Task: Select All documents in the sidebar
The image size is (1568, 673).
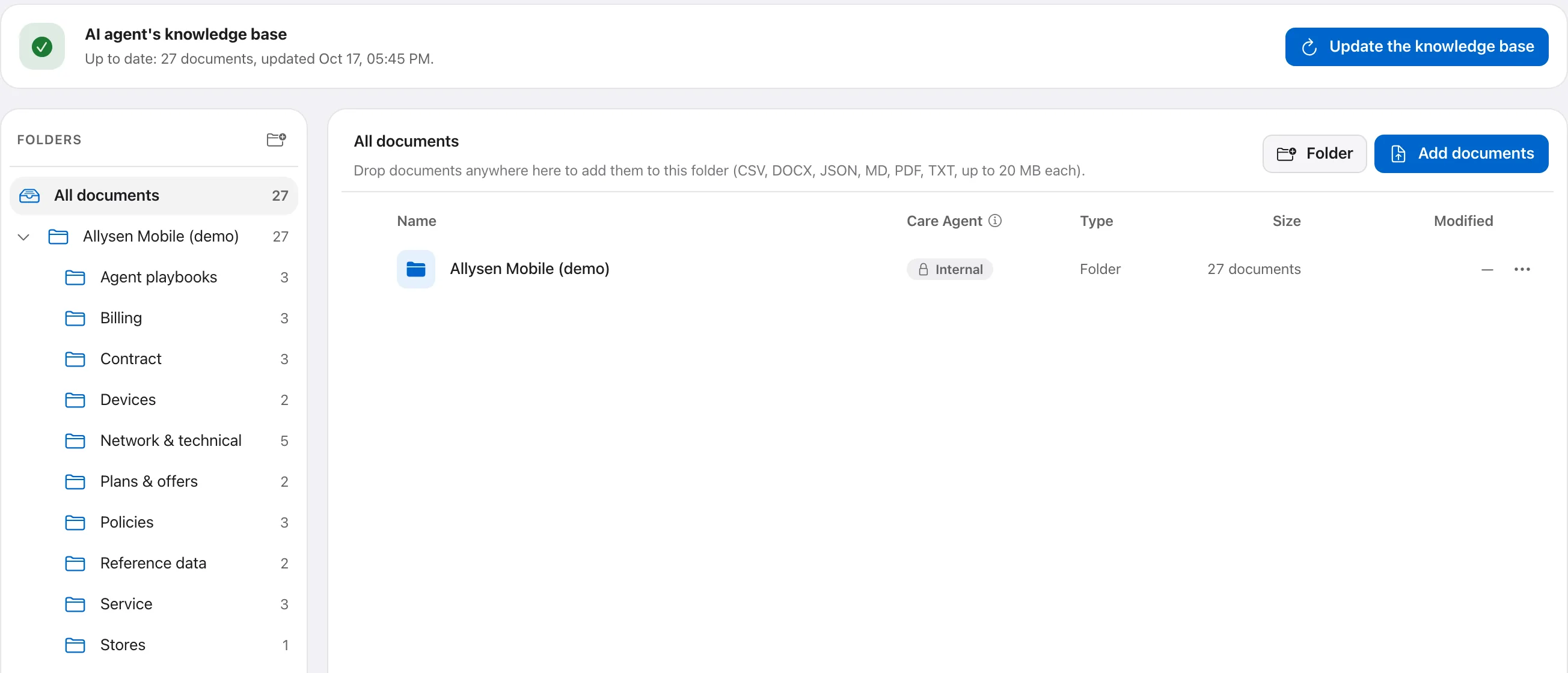Action: pos(154,195)
